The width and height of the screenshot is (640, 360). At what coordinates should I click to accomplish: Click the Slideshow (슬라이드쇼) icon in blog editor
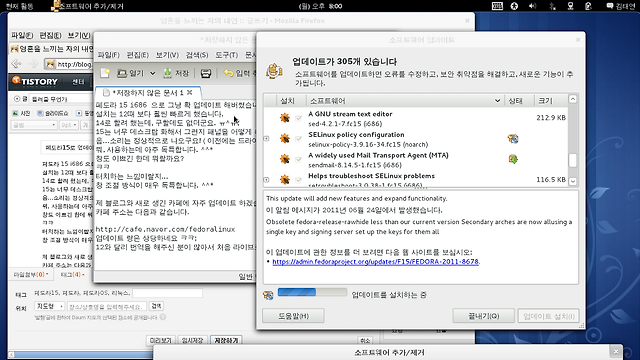pos(40,113)
